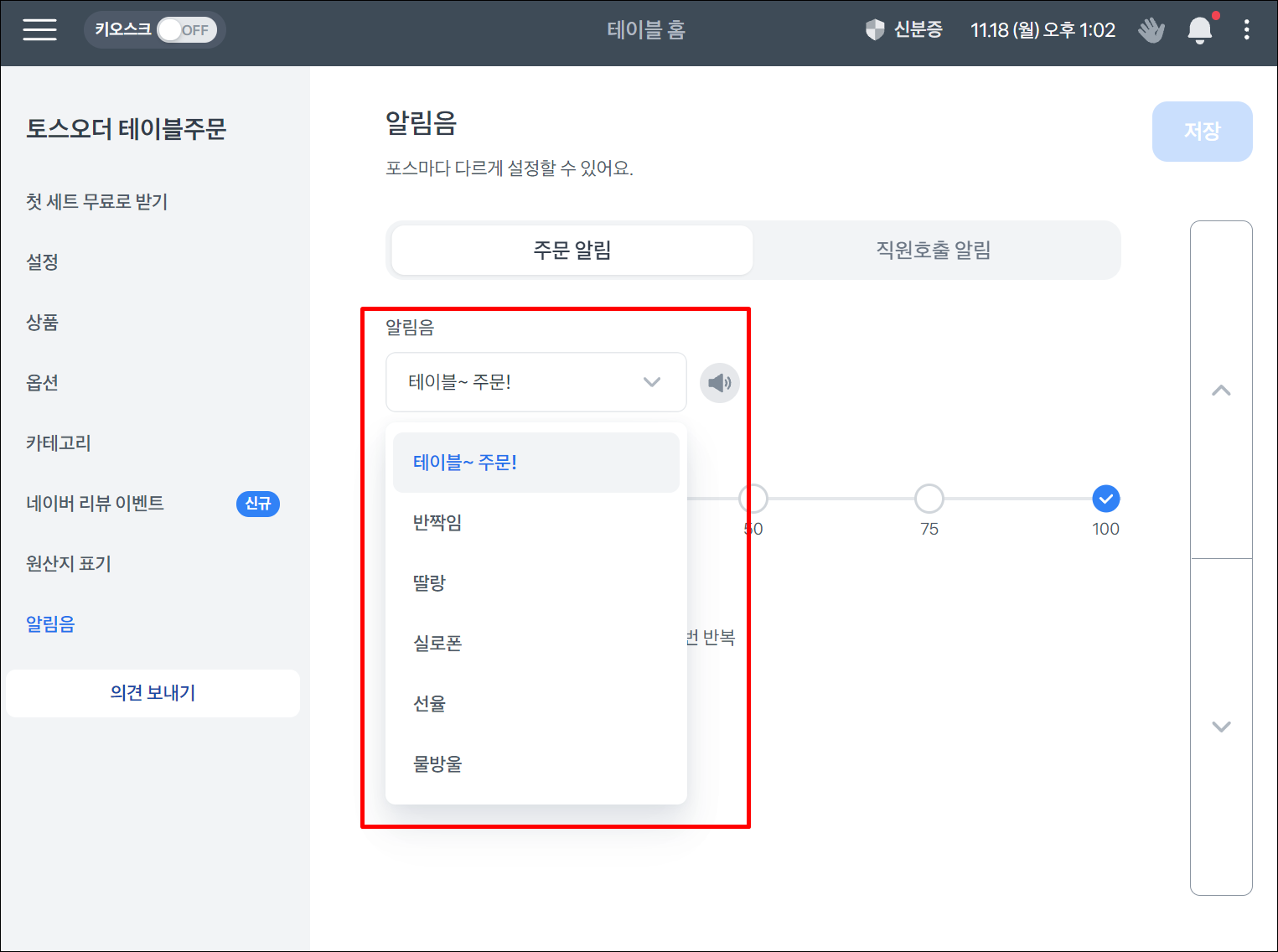Screen dimensions: 1278x952
Task: Toggle the 키오스크 switch on
Action: coord(186,30)
